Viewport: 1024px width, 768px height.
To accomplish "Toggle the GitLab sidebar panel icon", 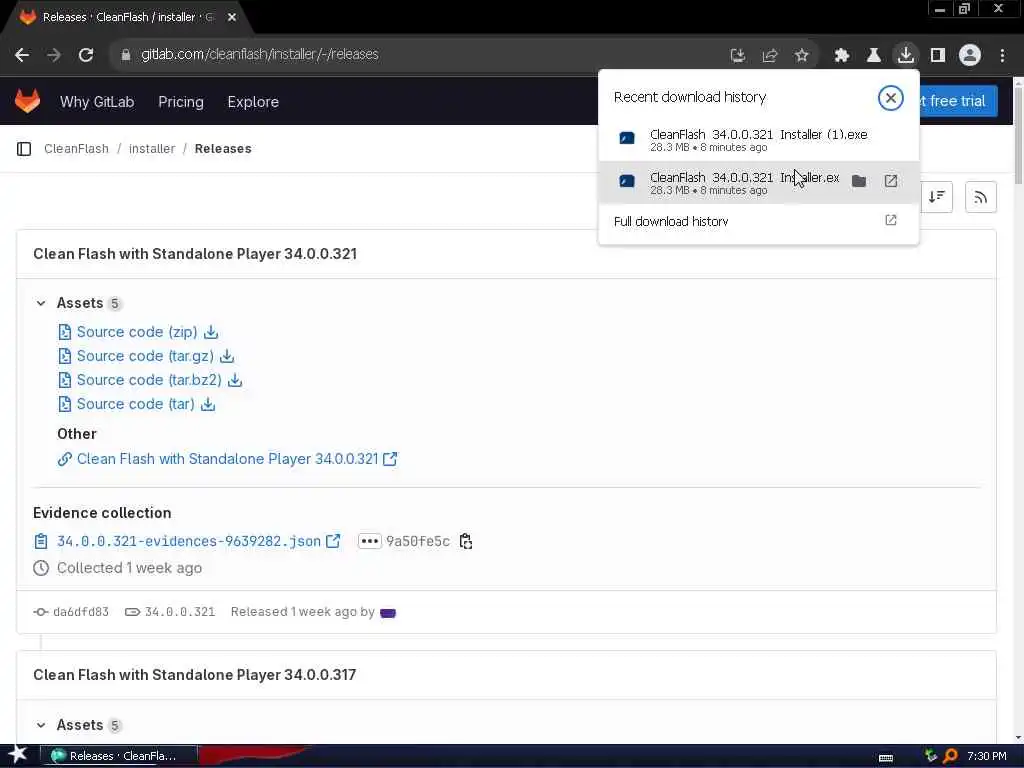I will click(24, 149).
